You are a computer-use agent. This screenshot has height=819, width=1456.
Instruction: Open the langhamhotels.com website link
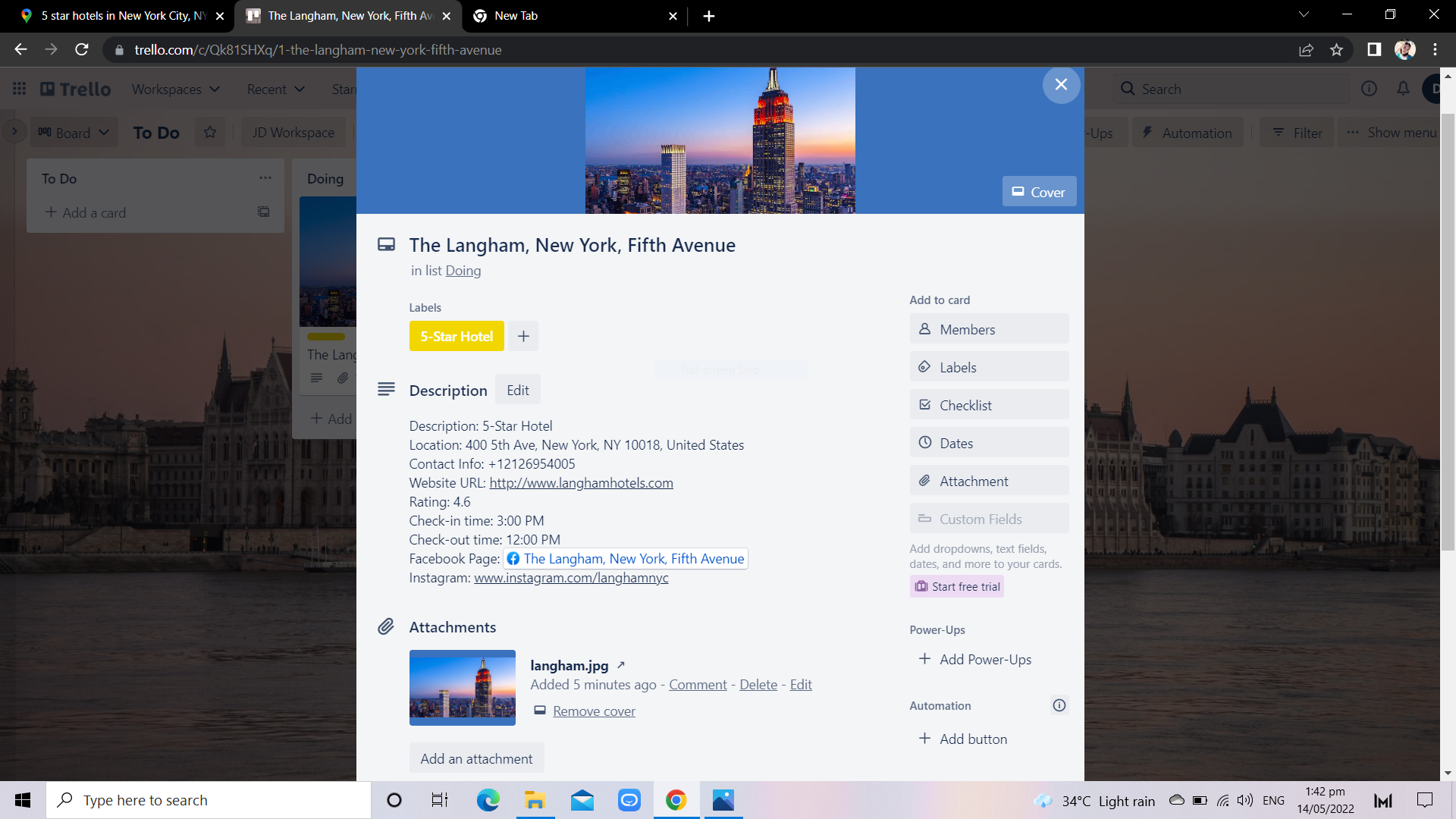point(581,483)
